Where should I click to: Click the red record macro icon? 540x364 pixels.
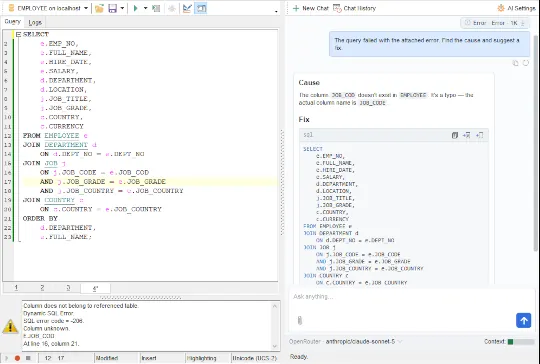tap(17, 358)
